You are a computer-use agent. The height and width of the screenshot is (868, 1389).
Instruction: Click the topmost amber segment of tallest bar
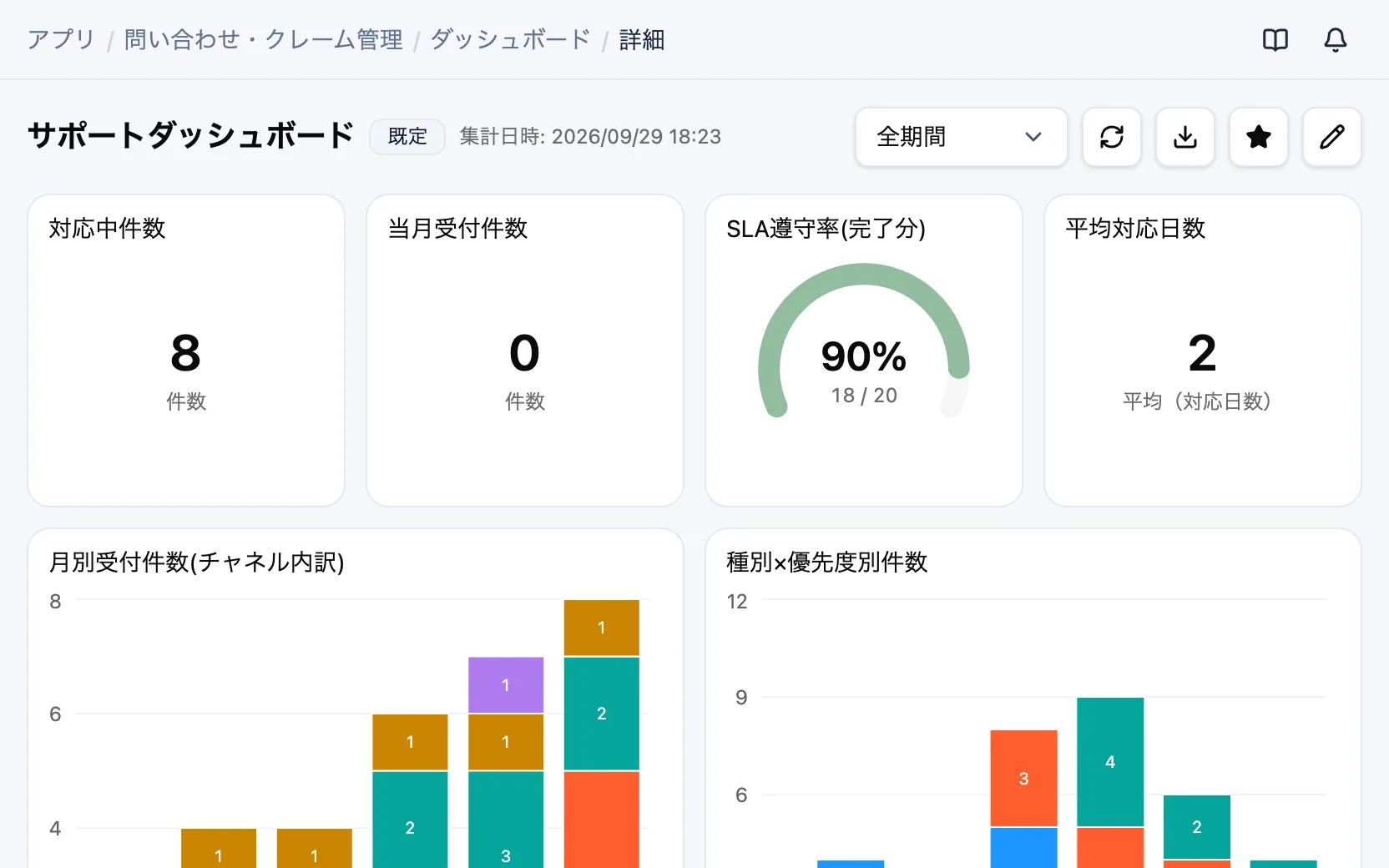(x=601, y=628)
